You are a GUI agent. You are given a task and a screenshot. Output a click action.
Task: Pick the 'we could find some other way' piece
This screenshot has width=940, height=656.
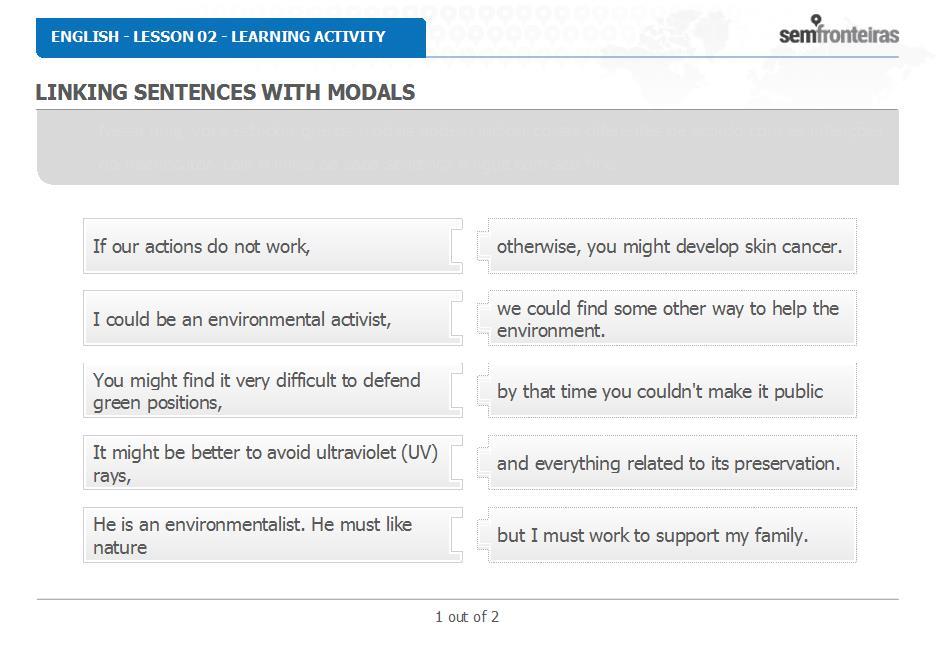[x=670, y=319]
